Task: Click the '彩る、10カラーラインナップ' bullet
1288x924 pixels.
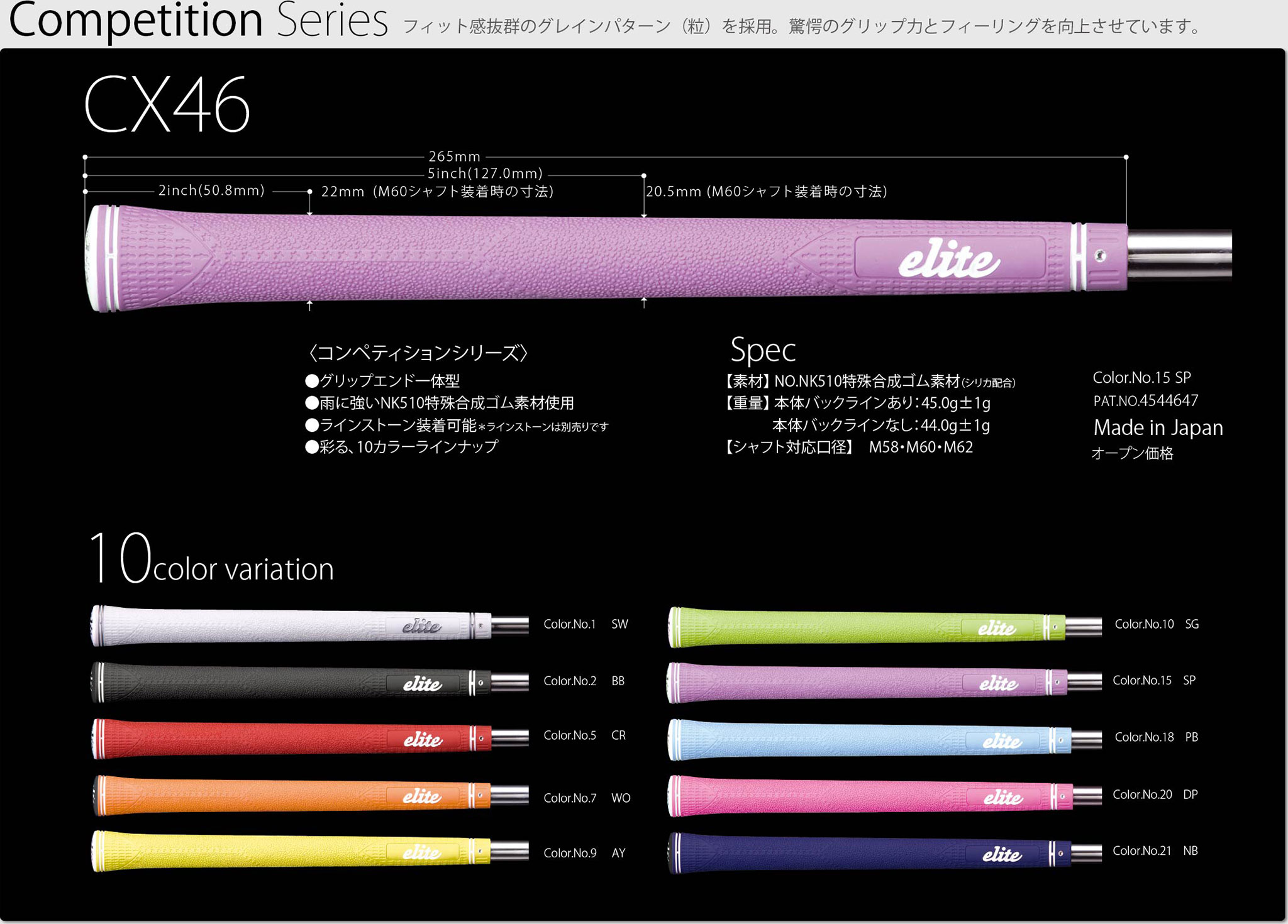Action: [402, 447]
